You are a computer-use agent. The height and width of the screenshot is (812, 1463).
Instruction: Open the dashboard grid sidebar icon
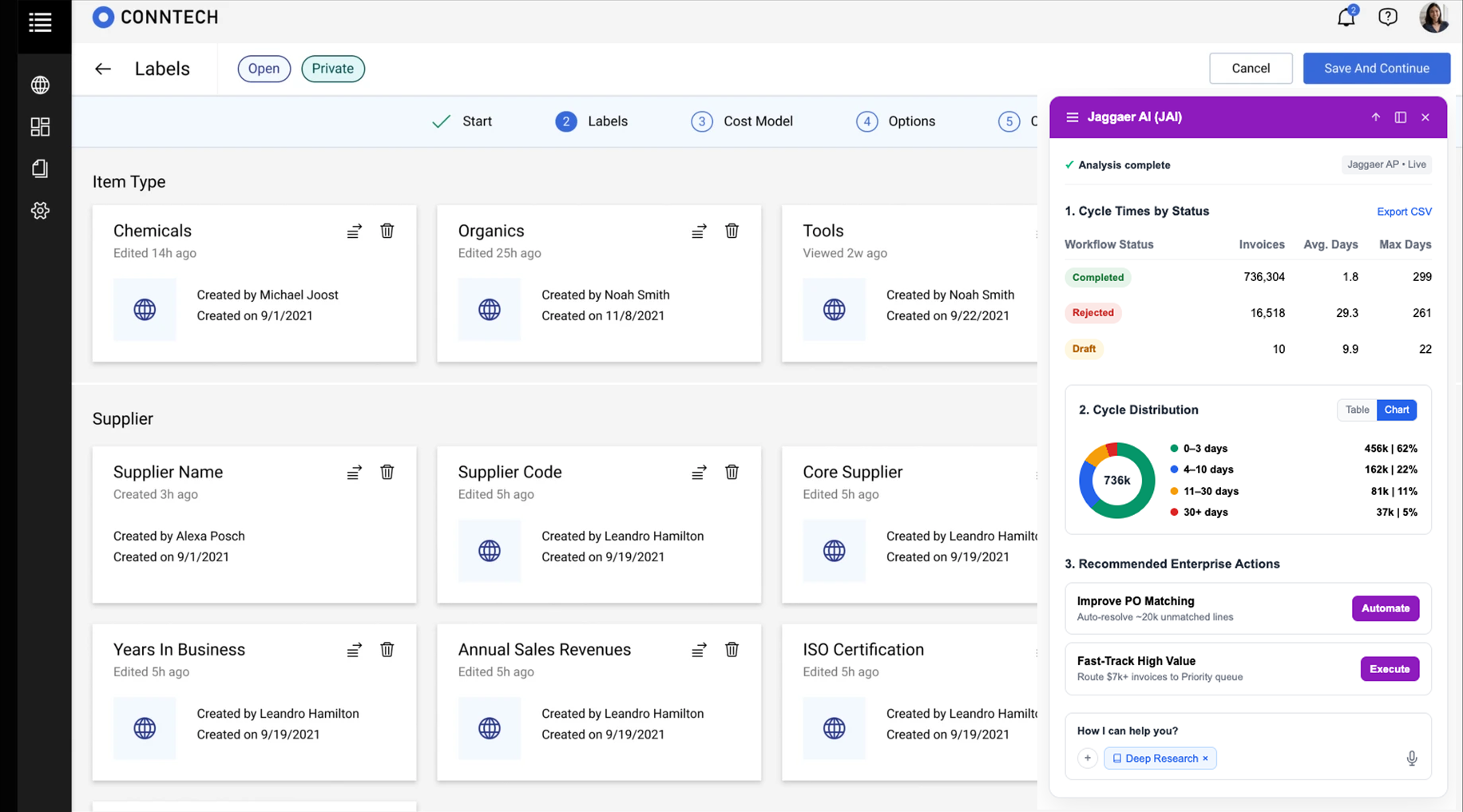(40, 127)
